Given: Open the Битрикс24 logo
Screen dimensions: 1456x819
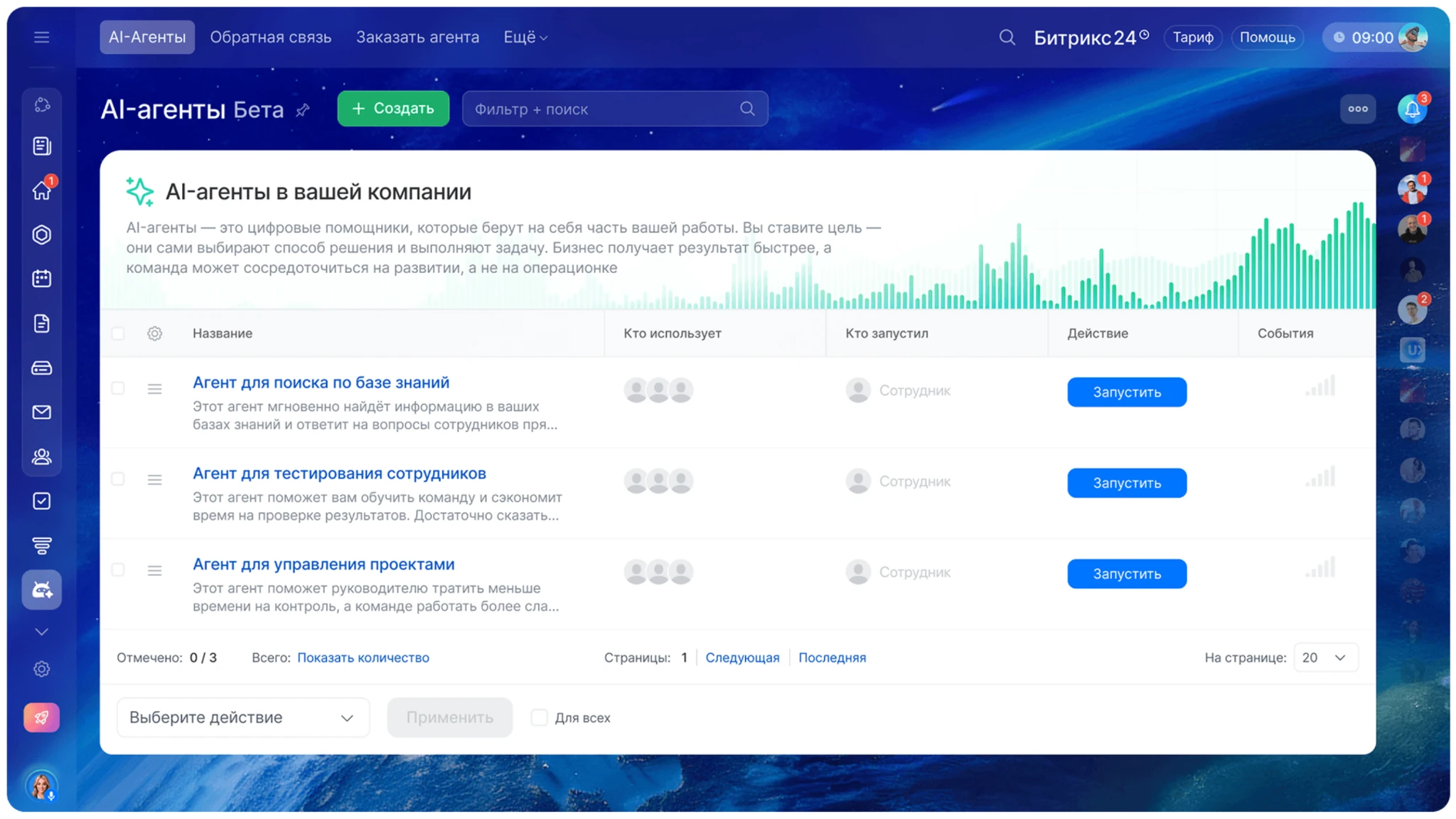Looking at the screenshot, I should (1091, 37).
